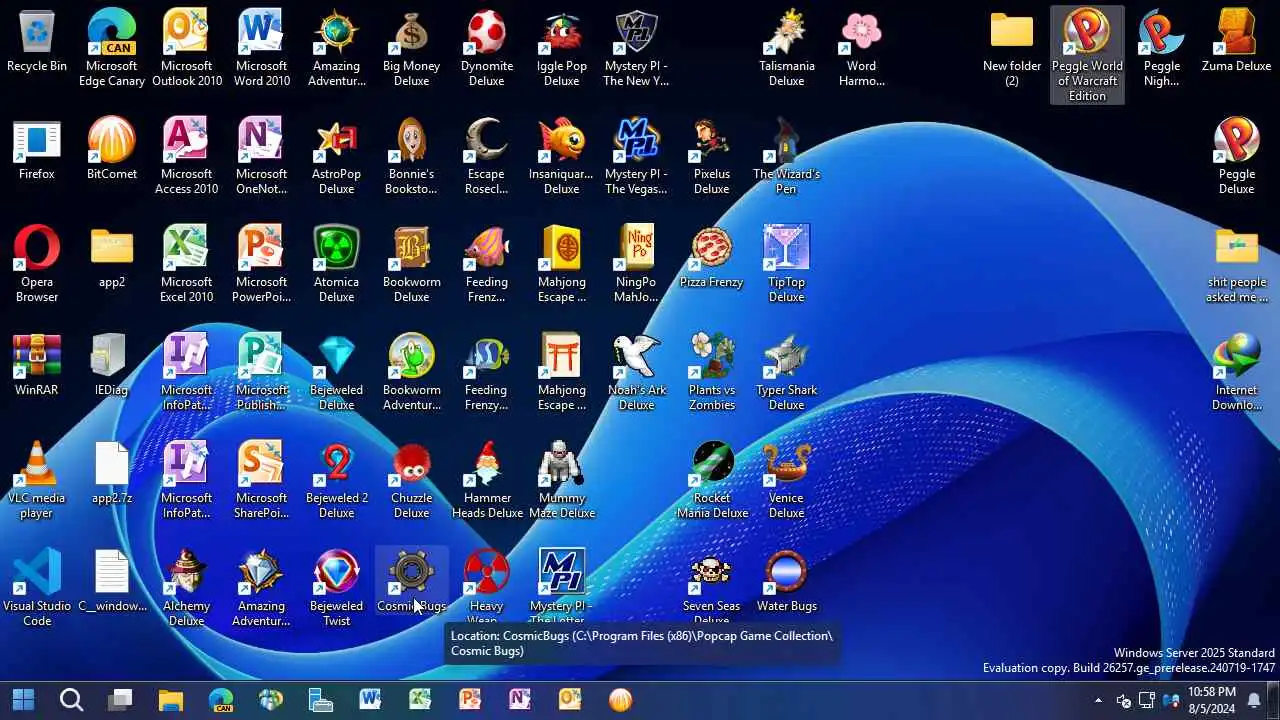Select the Bejeweled Deluxe diamond icon

tap(337, 371)
